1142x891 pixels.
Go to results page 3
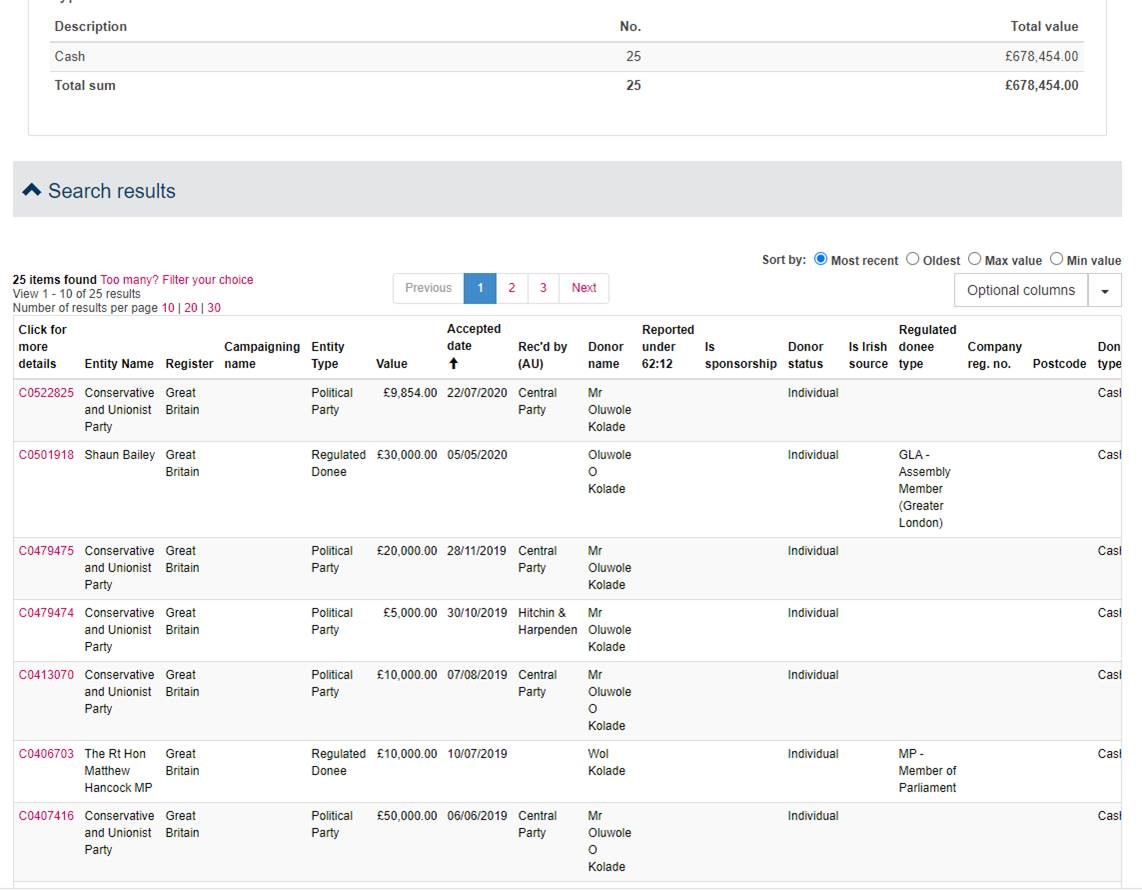click(543, 288)
